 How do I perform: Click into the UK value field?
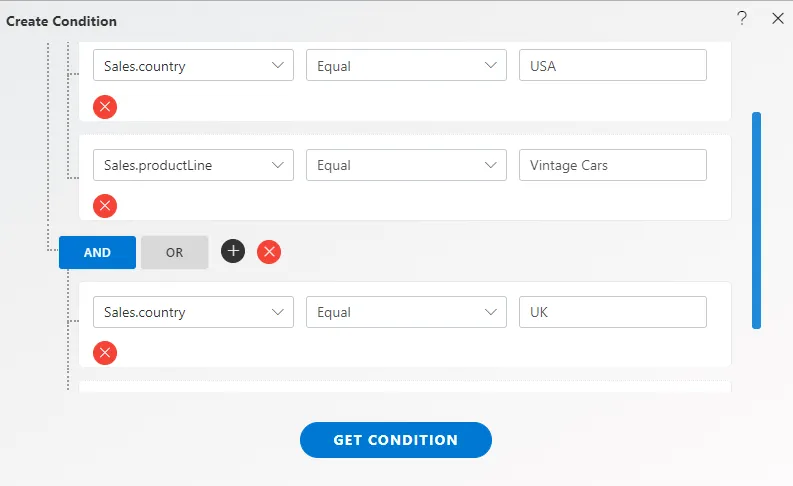tap(612, 312)
